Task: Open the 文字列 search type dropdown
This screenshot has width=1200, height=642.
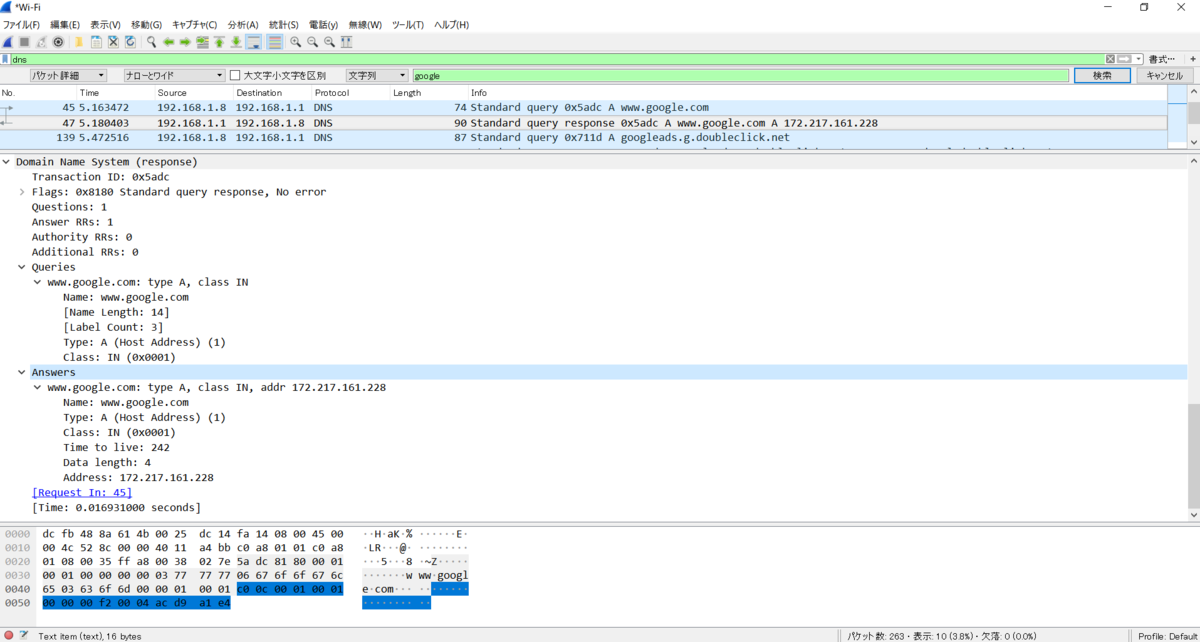Action: (377, 75)
